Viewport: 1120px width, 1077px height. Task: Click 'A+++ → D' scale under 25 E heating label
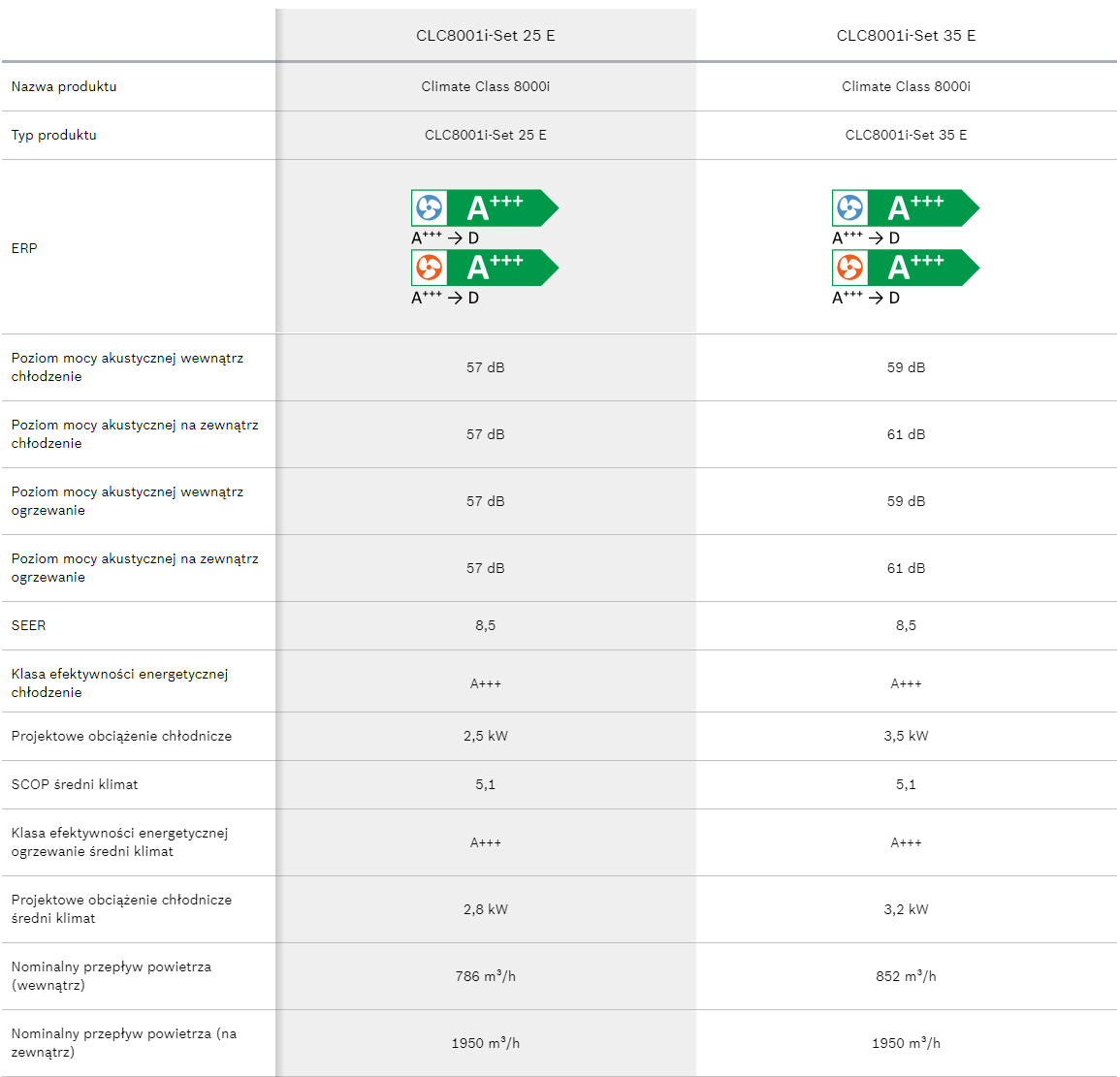coord(445,297)
